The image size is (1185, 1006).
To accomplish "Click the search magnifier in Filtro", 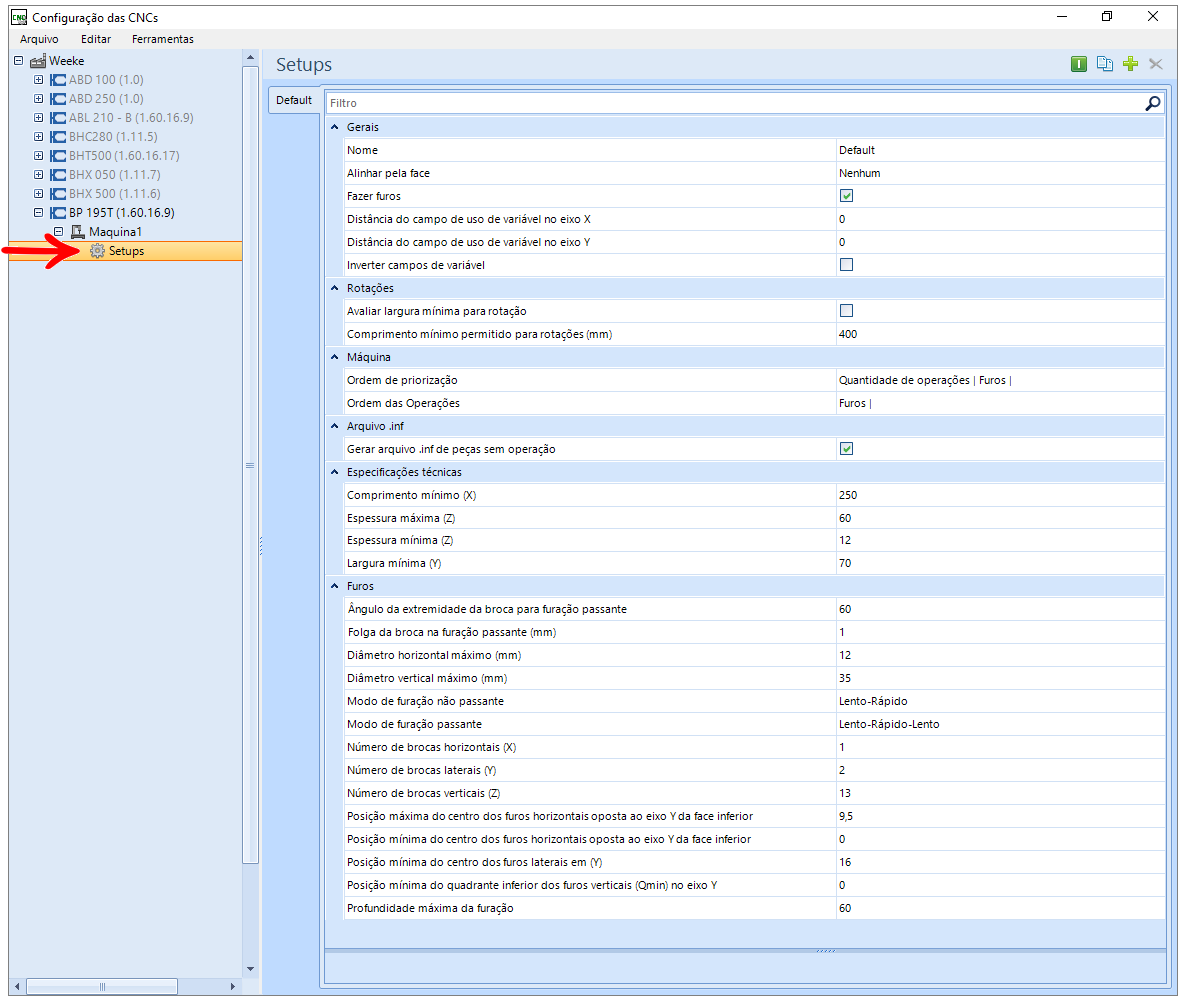I will [x=1152, y=103].
